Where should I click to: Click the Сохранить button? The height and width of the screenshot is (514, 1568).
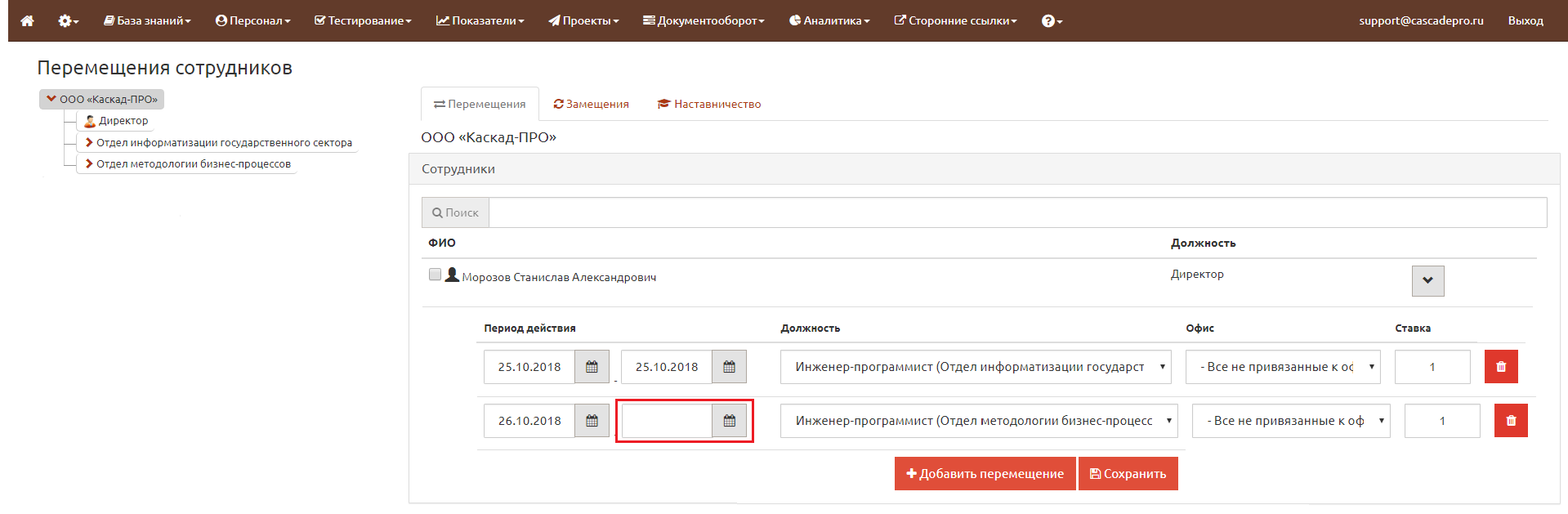[x=1128, y=474]
